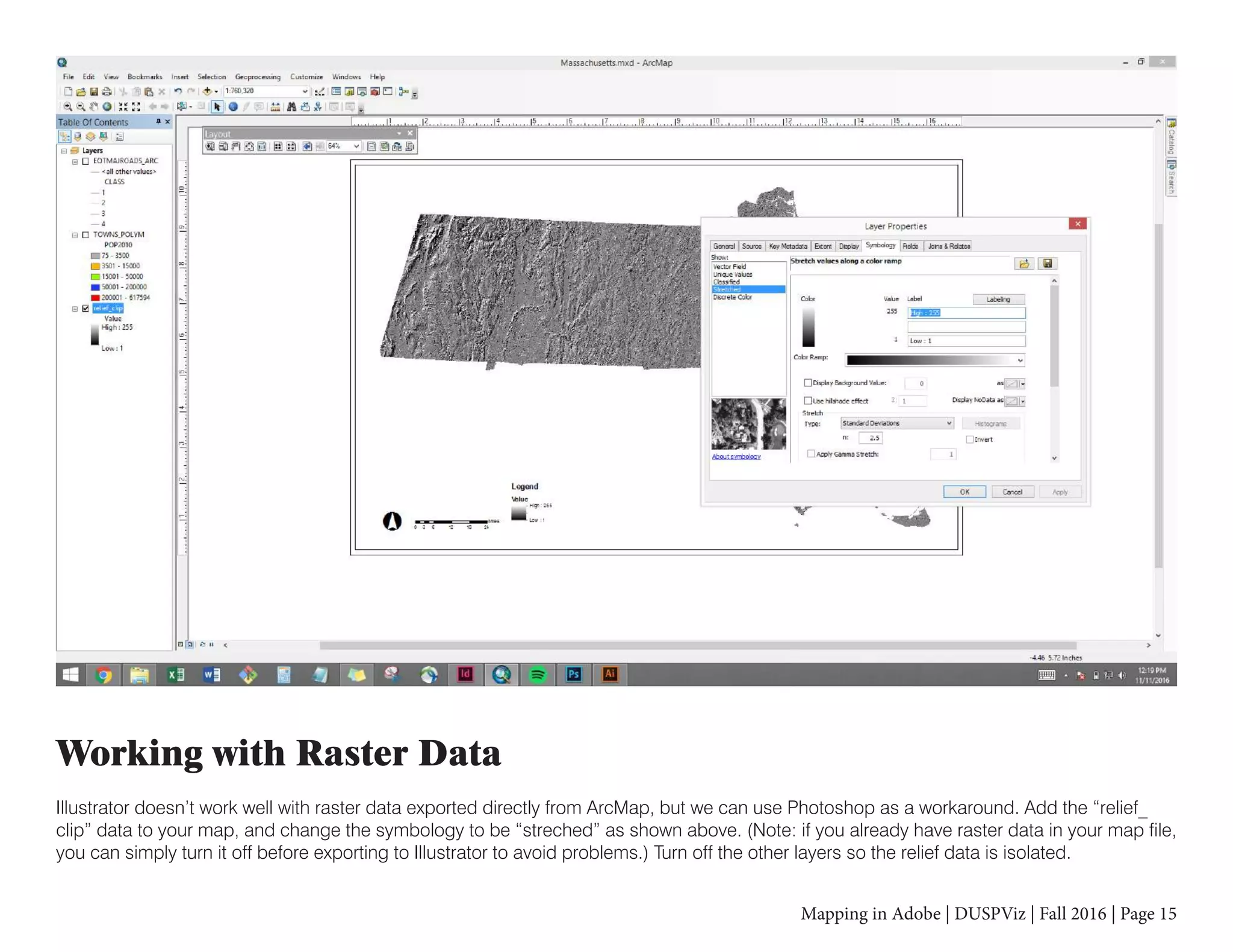The height and width of the screenshot is (952, 1233).
Task: Open the ModelBuilder window icon
Action: point(403,91)
